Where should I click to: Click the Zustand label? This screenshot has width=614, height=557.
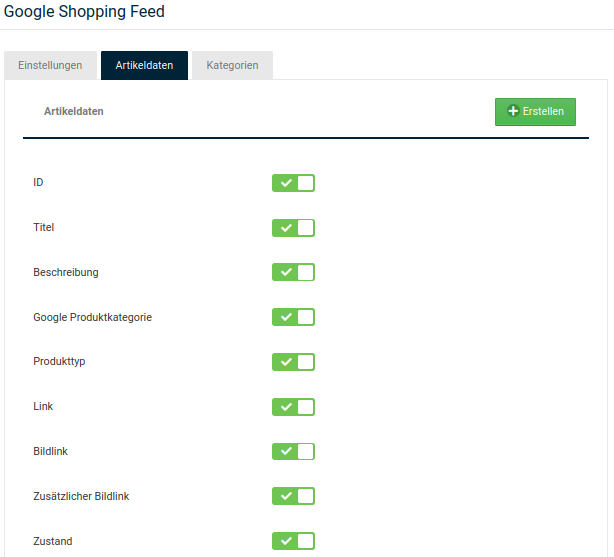point(53,541)
